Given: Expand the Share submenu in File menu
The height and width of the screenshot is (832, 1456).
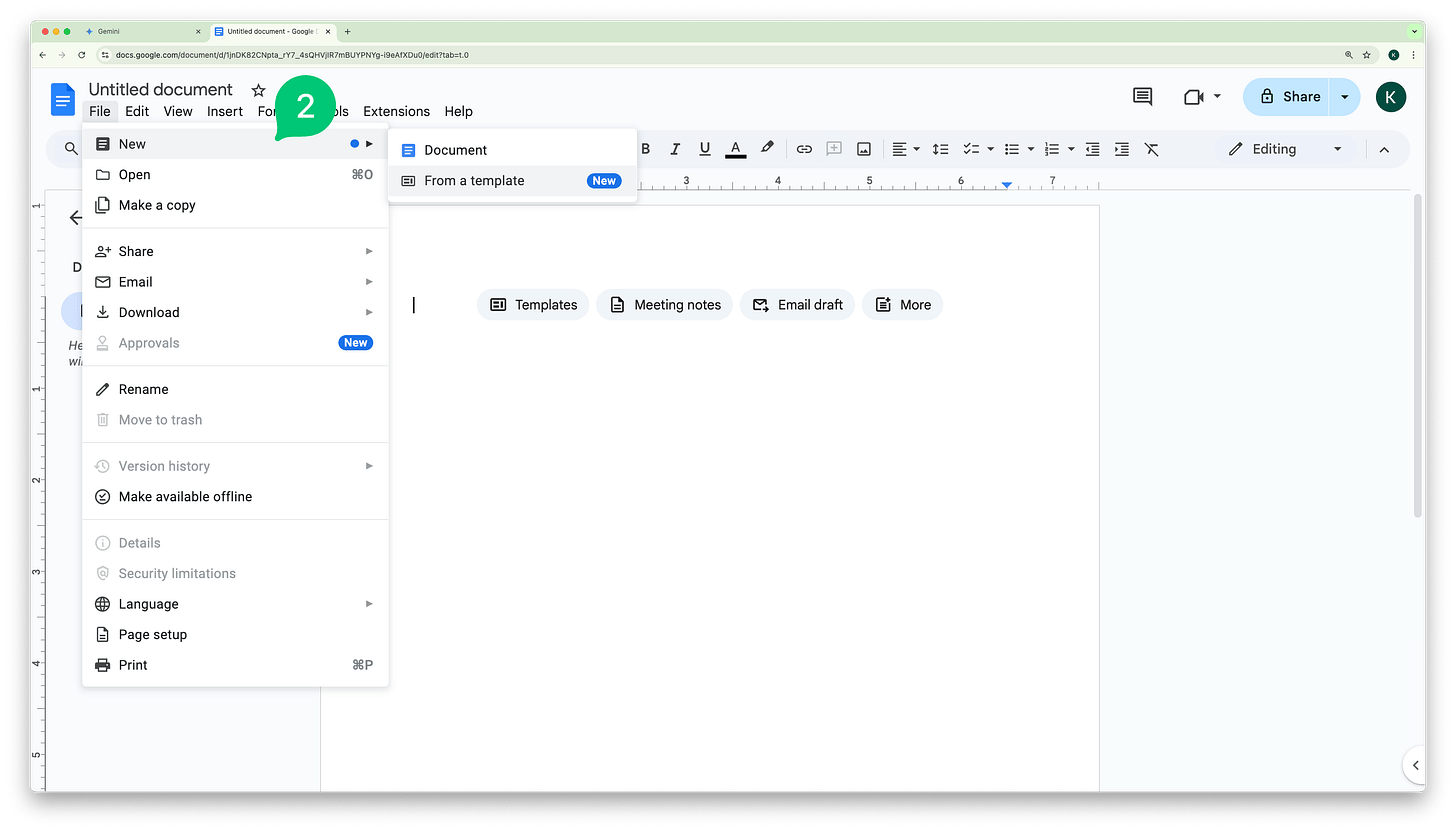Looking at the screenshot, I should 235,251.
